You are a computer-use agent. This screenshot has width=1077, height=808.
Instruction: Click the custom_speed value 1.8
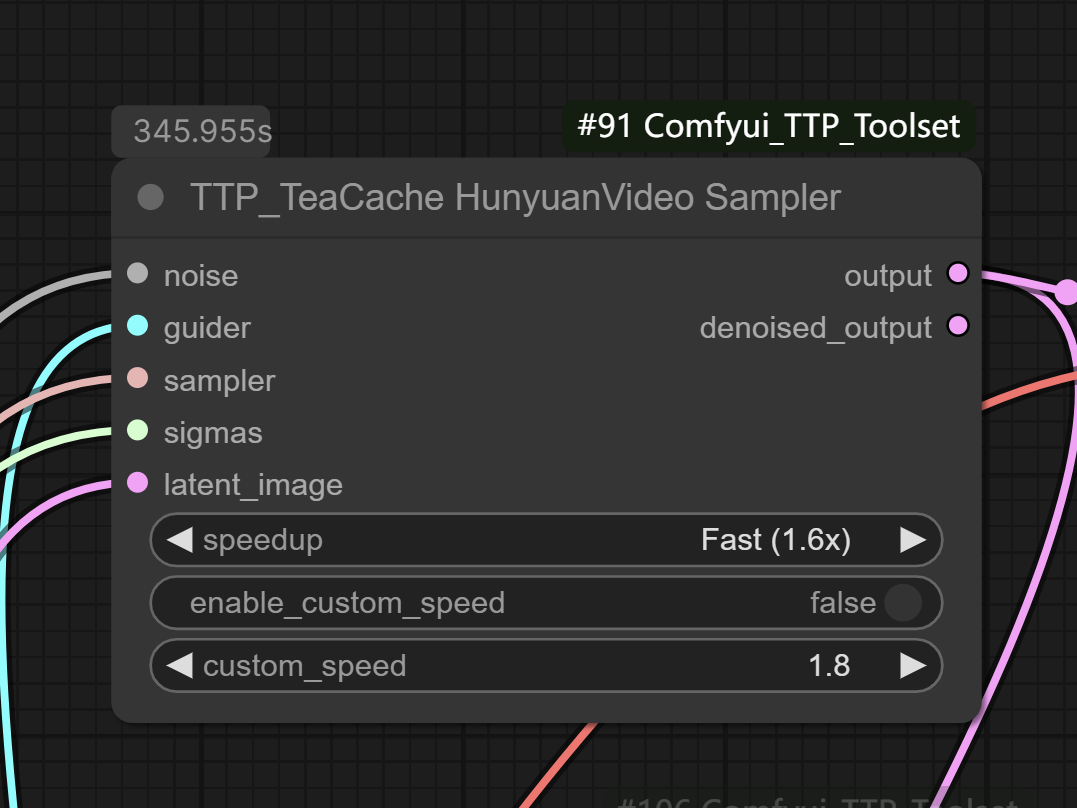tap(829, 666)
